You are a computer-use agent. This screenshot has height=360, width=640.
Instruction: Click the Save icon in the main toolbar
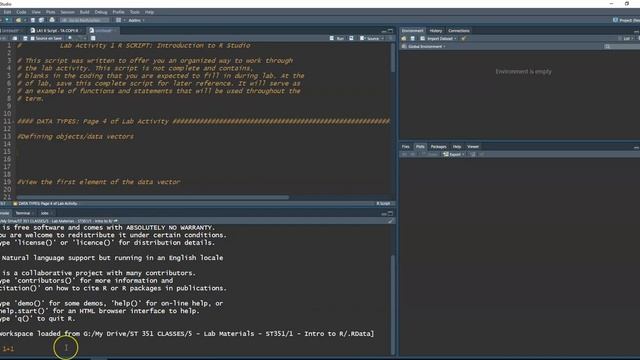pos(33,20)
